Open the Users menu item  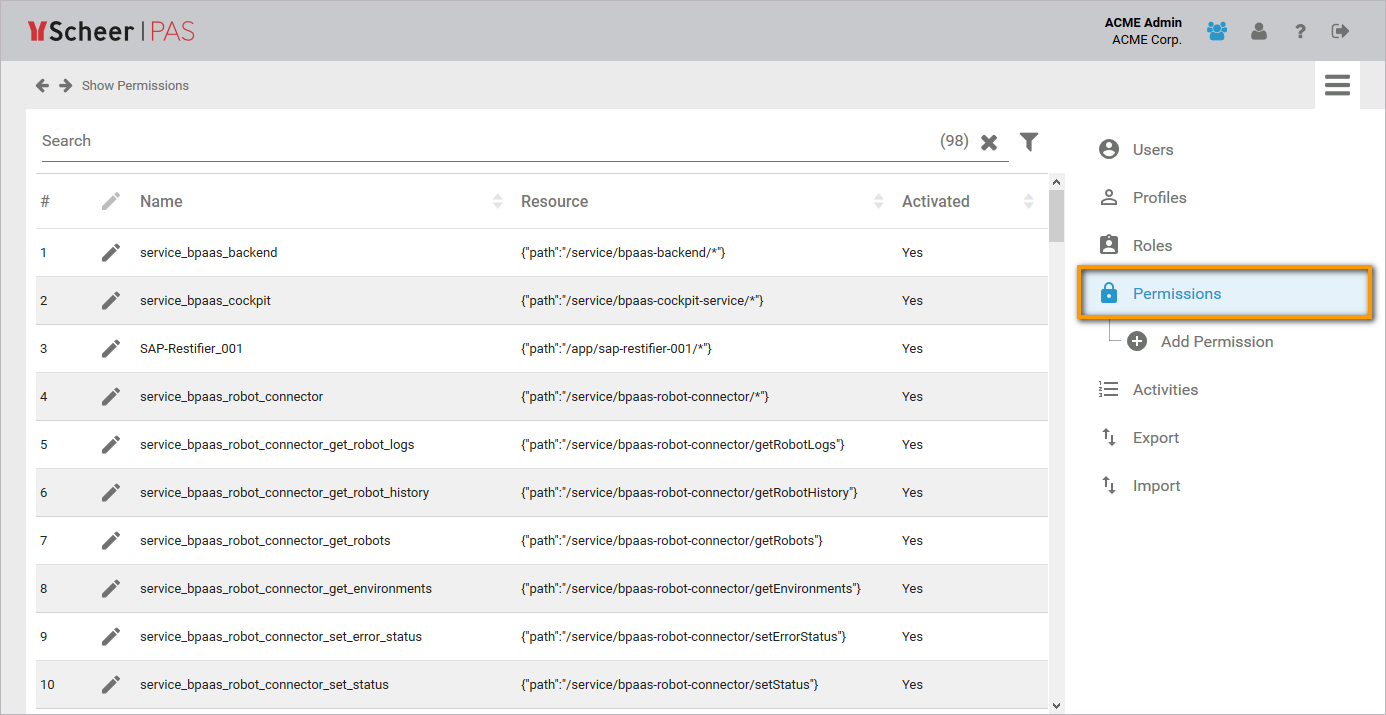click(x=1152, y=150)
